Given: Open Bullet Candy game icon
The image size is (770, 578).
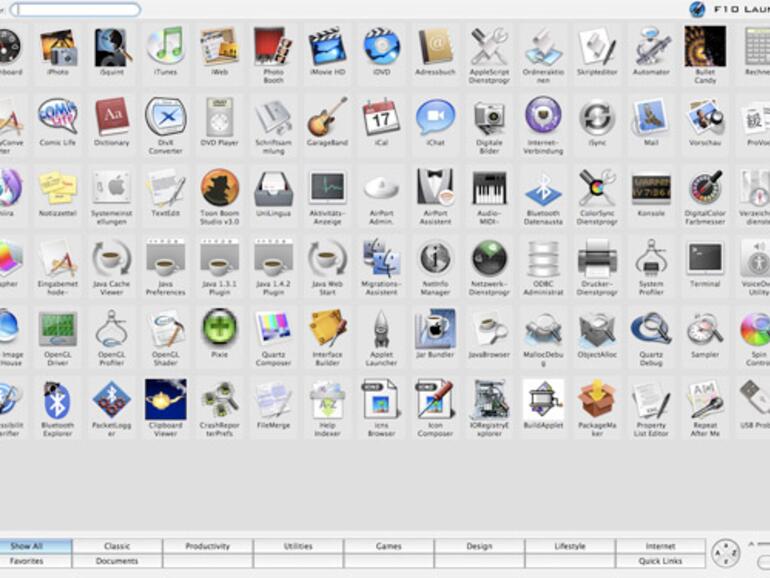Looking at the screenshot, I should [x=705, y=47].
